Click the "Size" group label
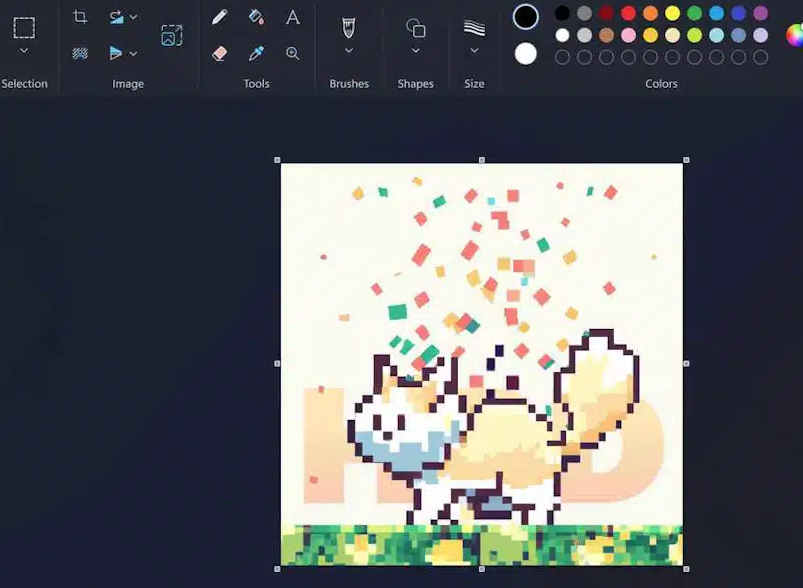This screenshot has width=803, height=588. click(474, 83)
